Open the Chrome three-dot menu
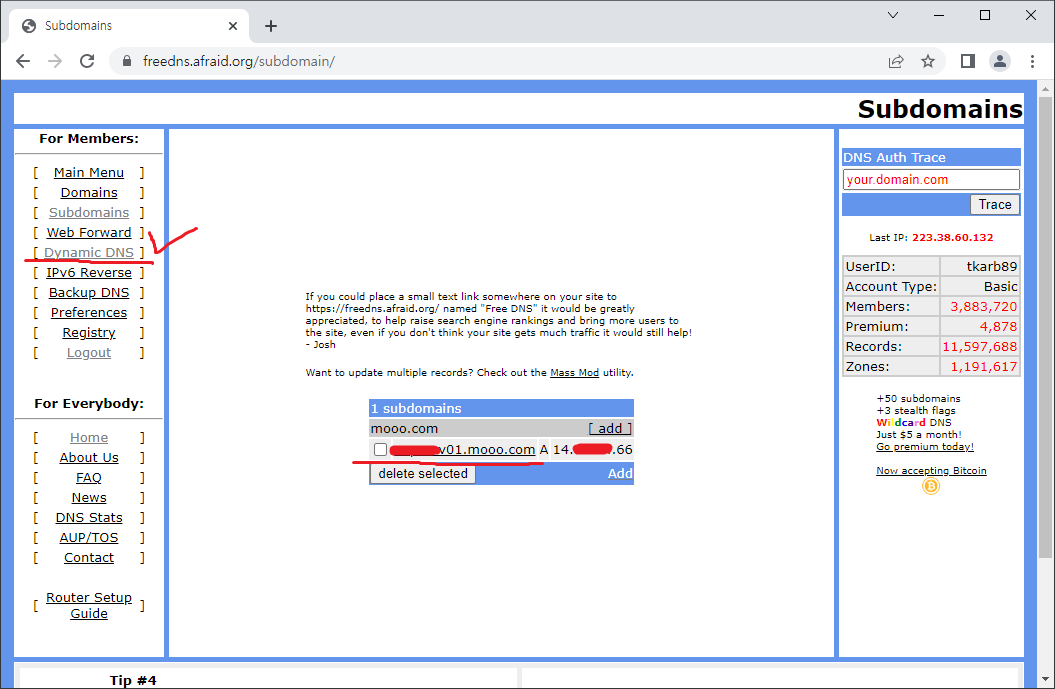 (1032, 61)
